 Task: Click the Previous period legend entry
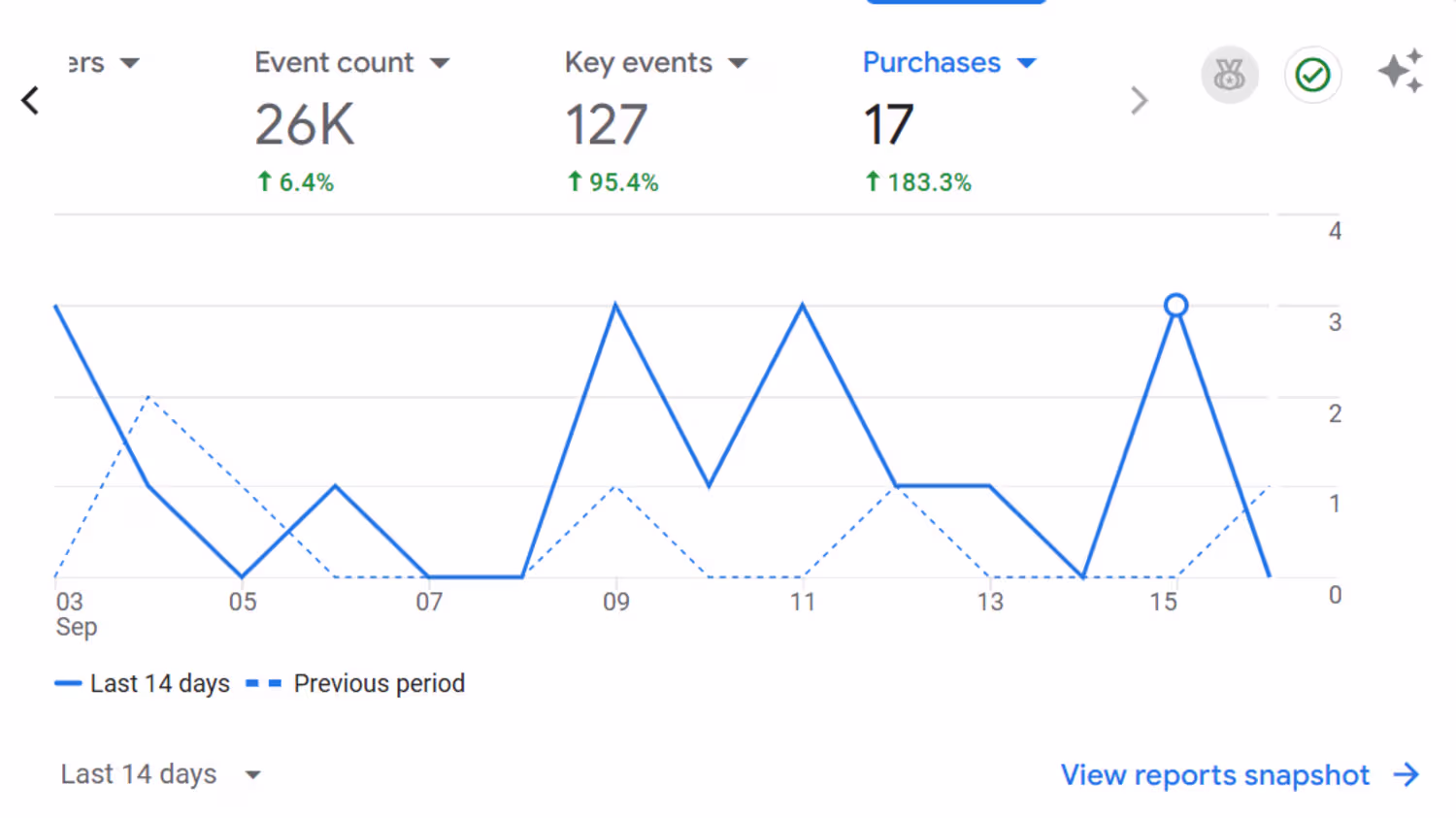pos(355,683)
